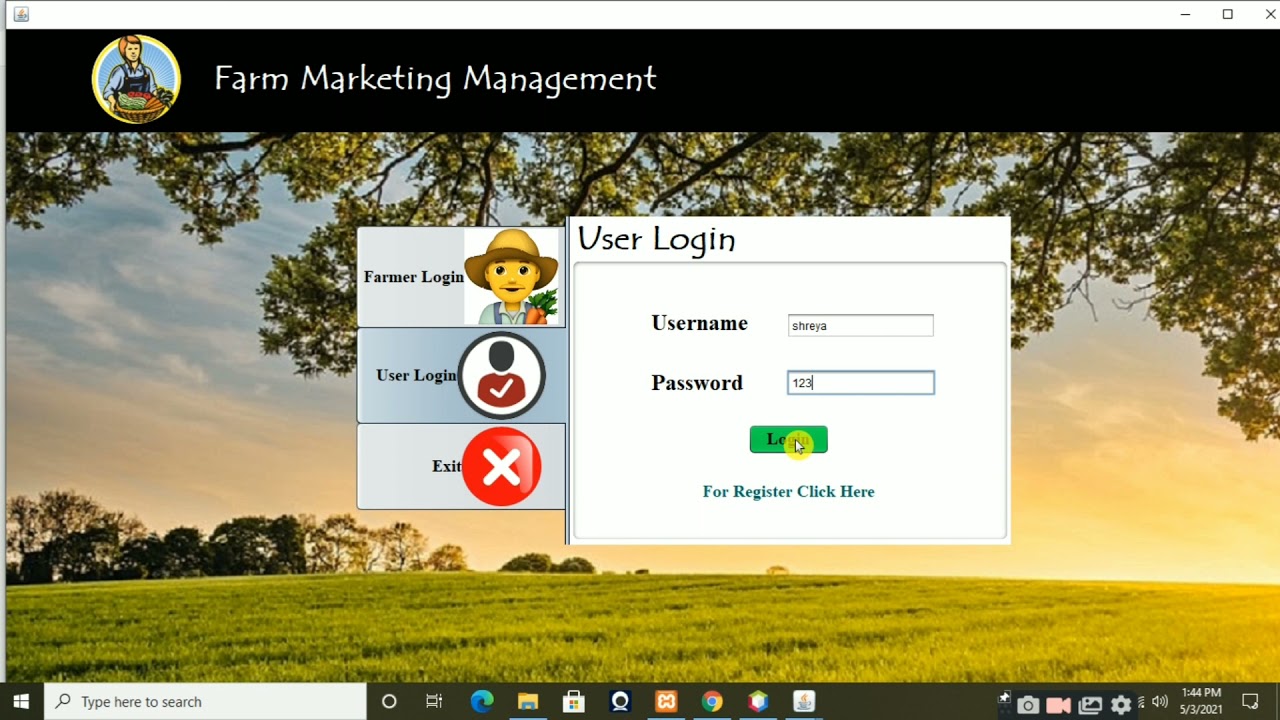Click the red Exit cross icon
Image resolution: width=1280 pixels, height=720 pixels.
point(501,466)
